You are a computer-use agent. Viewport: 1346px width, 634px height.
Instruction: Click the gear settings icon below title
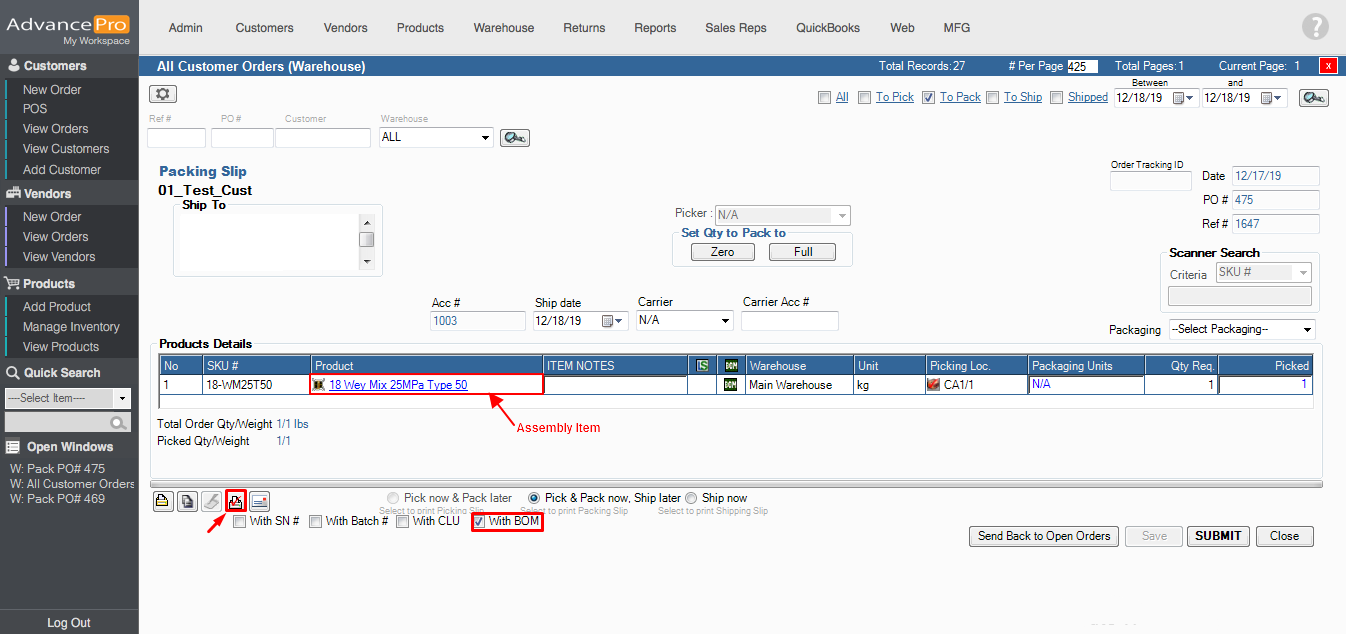click(x=163, y=94)
